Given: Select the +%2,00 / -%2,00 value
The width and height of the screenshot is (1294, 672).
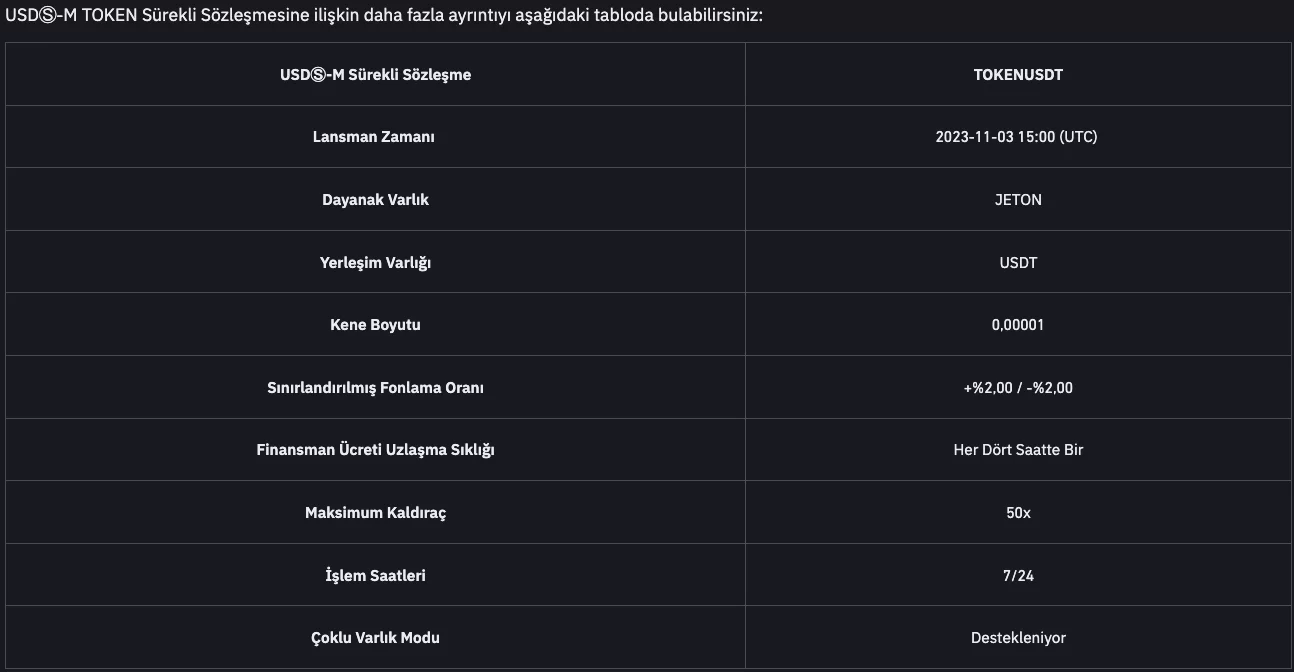Looking at the screenshot, I should 1018,388.
